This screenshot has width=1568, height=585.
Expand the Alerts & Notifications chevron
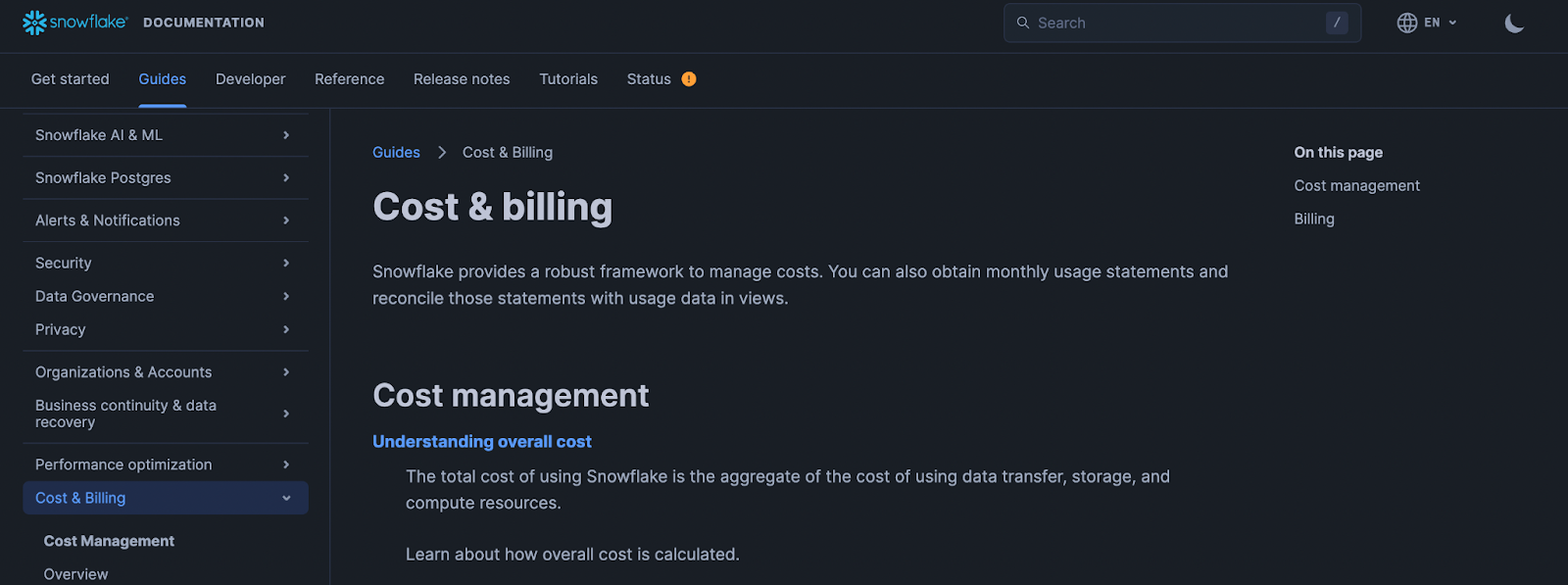286,220
